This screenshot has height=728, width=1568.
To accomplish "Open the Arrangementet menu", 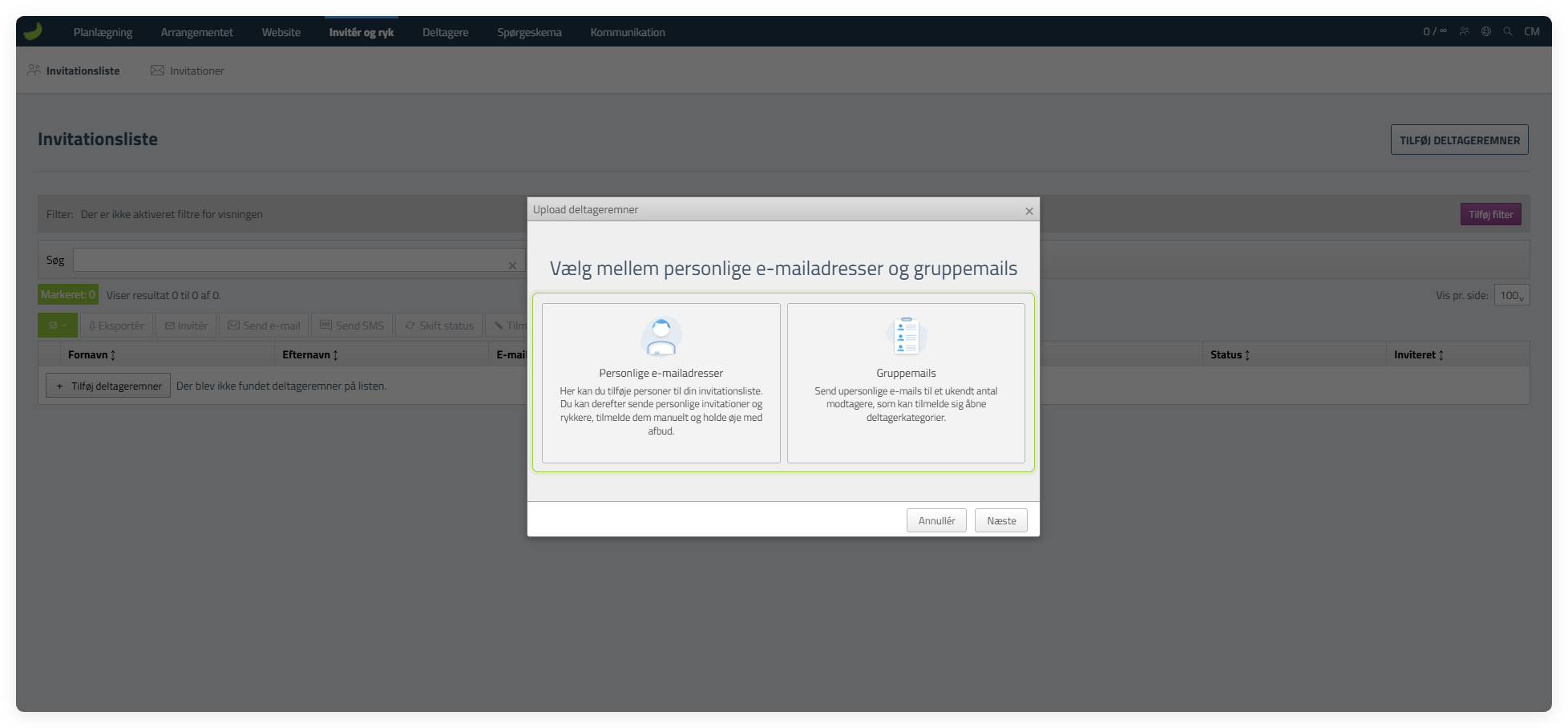I will pos(197,32).
